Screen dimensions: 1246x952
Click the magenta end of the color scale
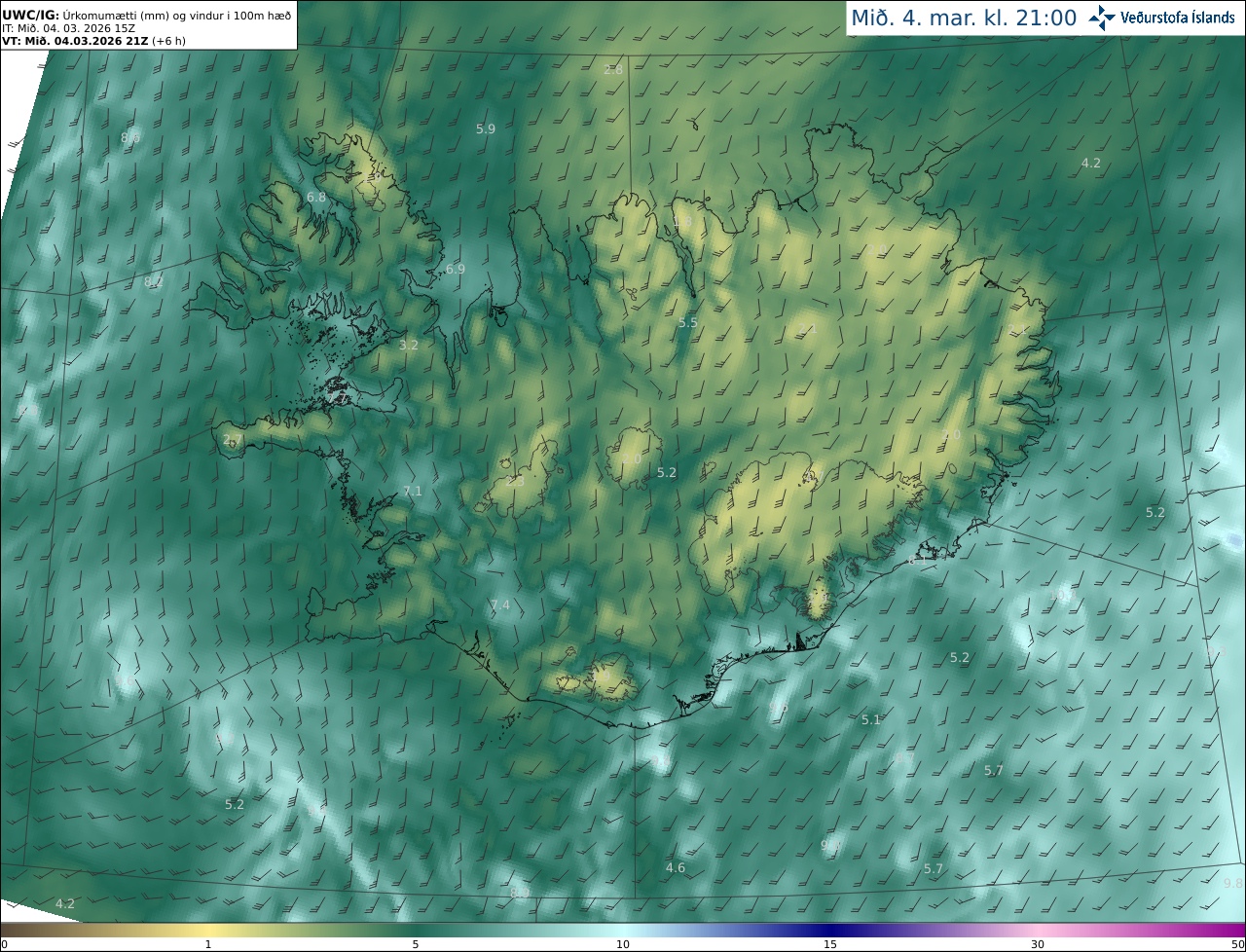(x=1231, y=930)
